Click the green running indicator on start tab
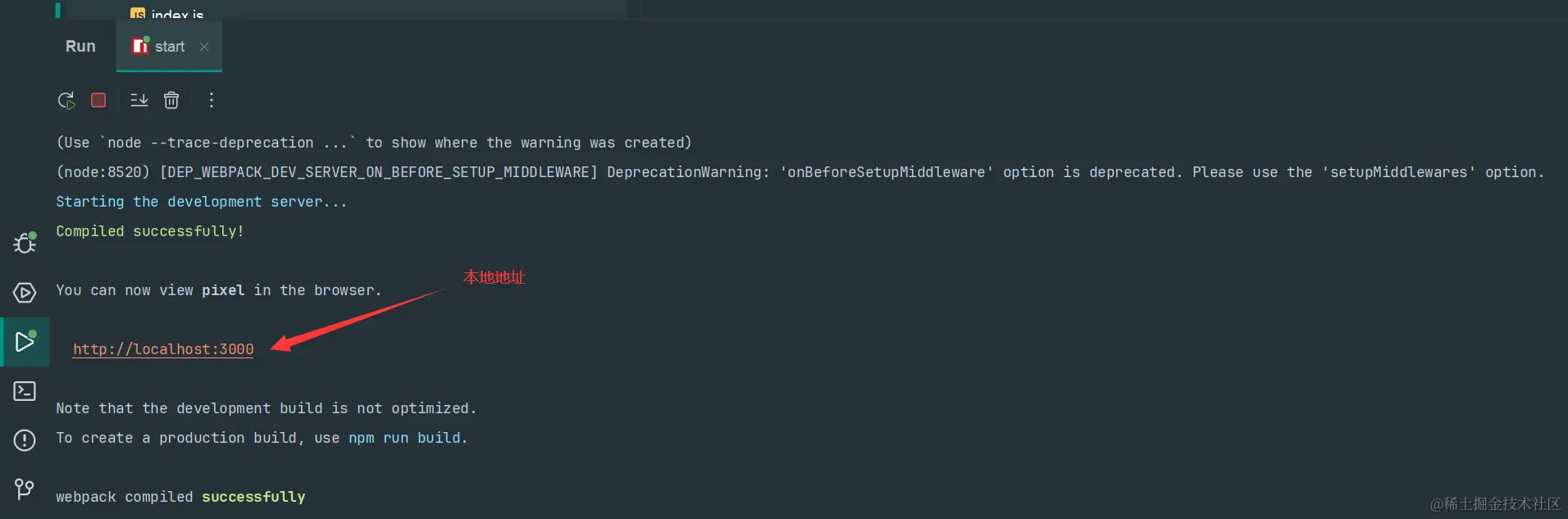Viewport: 1568px width, 519px height. coord(148,38)
